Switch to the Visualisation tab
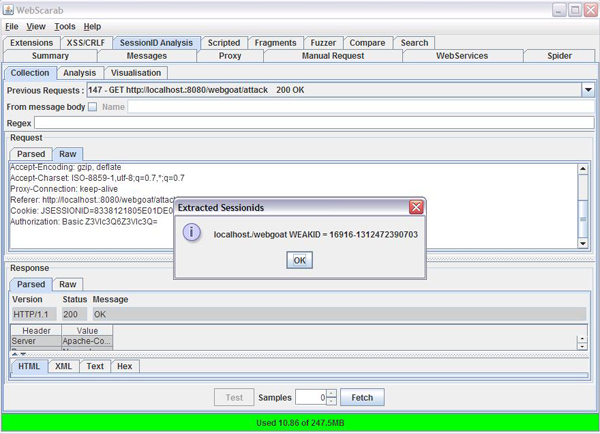Screen dimensions: 600x434 pos(137,73)
